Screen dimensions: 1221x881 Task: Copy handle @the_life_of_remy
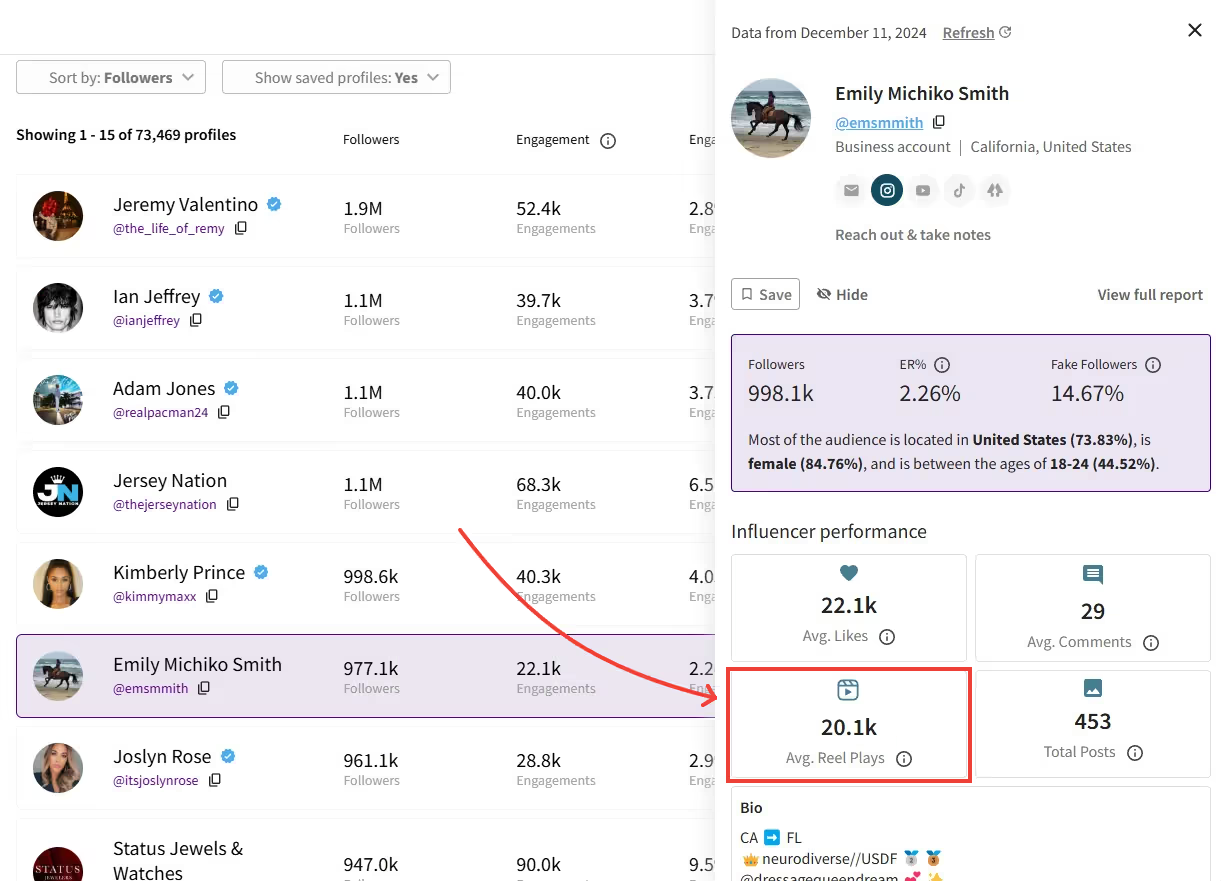[x=241, y=228]
